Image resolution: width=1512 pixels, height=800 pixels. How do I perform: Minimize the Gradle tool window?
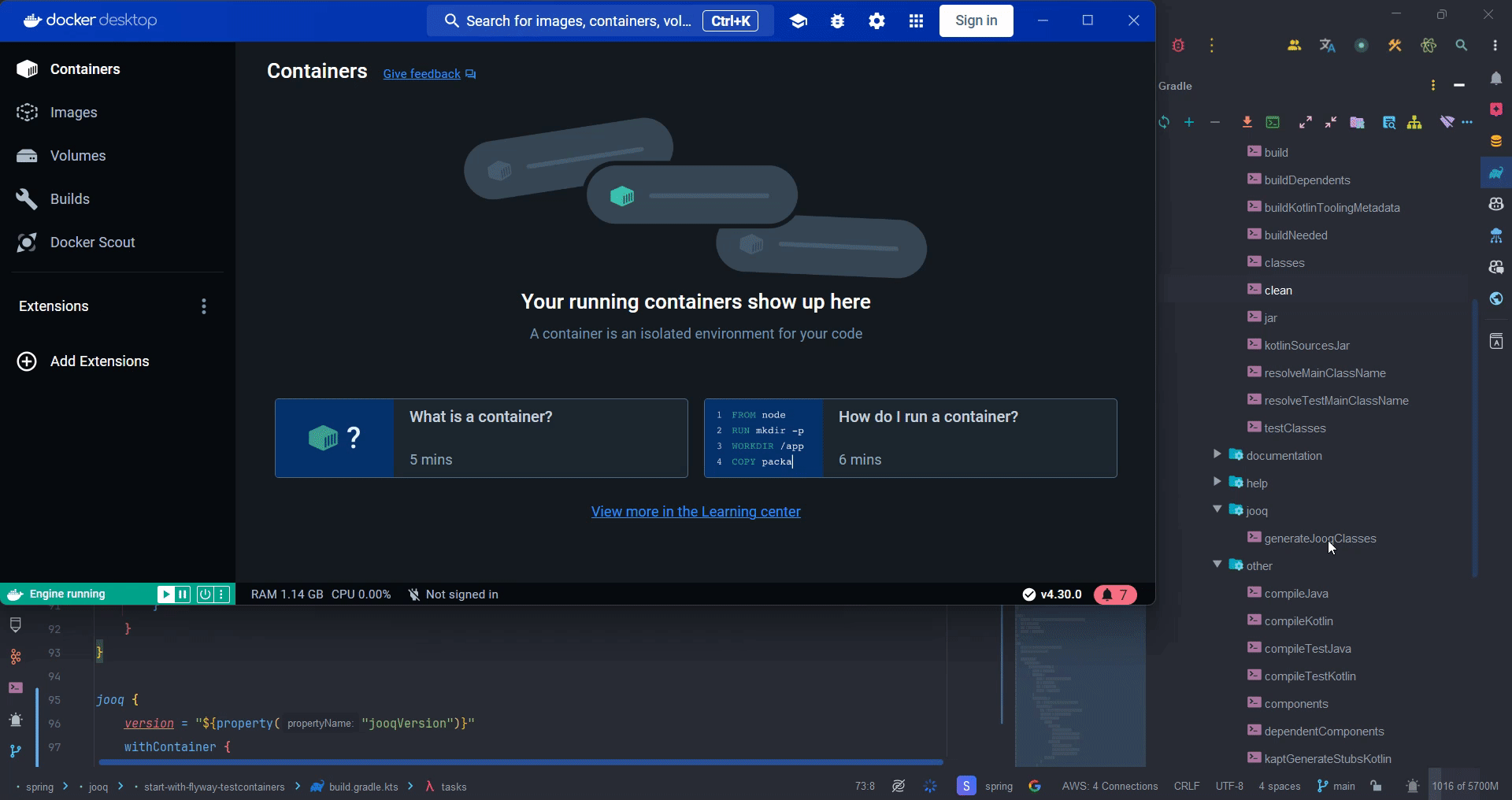[x=1459, y=85]
